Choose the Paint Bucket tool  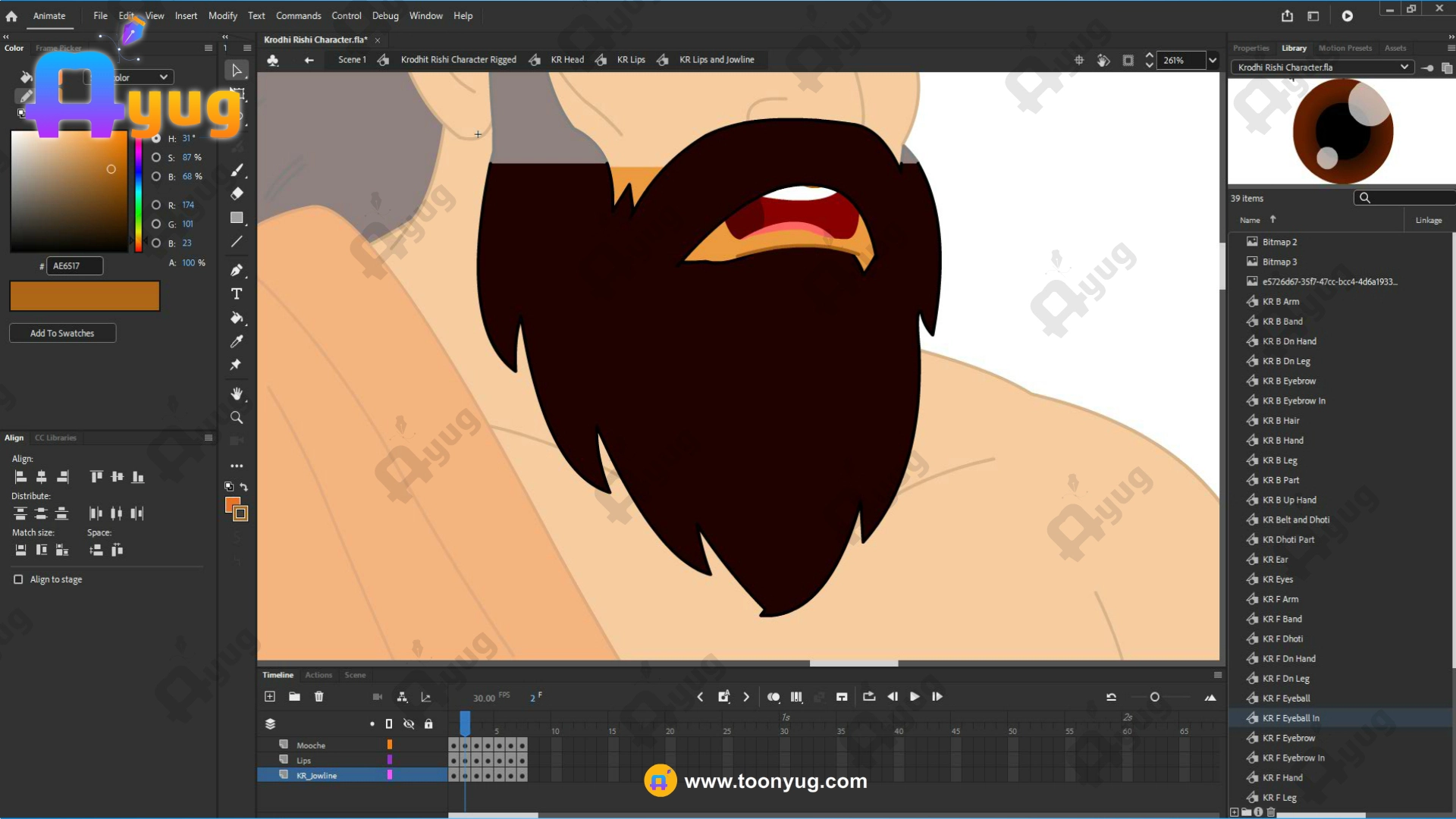[237, 318]
